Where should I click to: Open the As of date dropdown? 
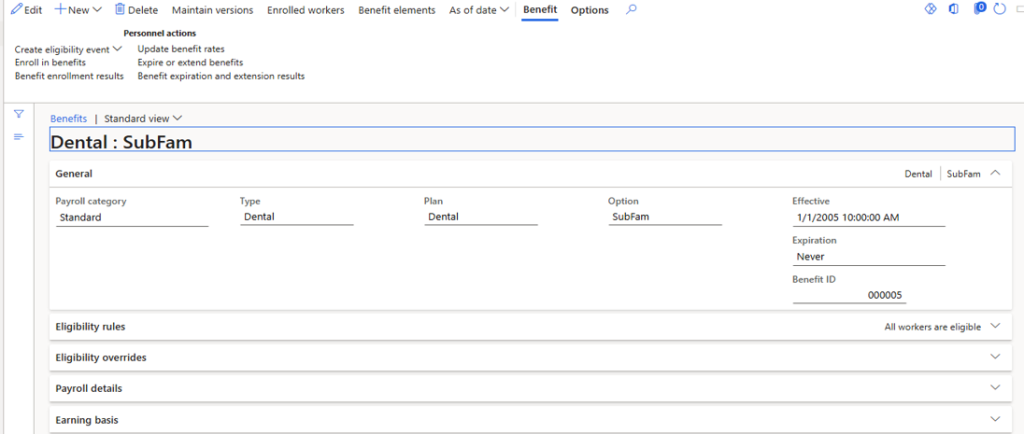click(480, 10)
